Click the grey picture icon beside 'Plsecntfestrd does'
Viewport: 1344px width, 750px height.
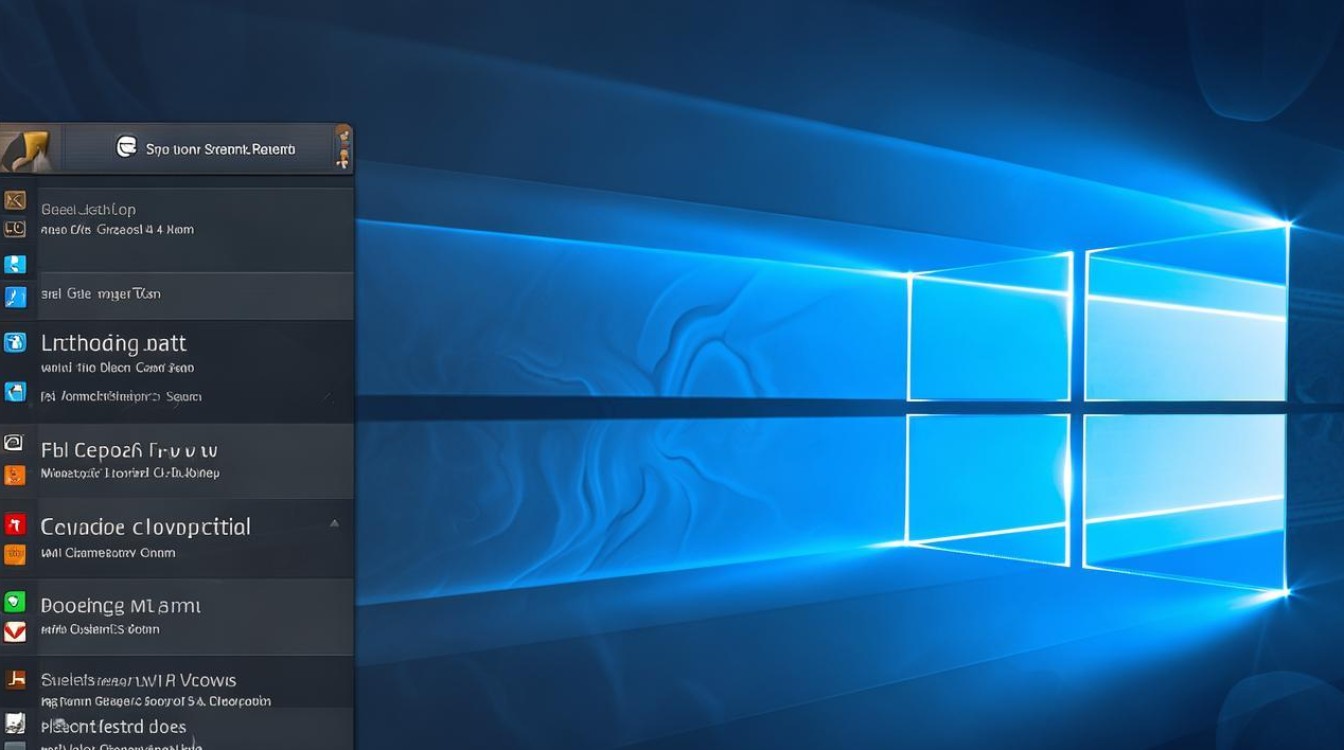(14, 723)
